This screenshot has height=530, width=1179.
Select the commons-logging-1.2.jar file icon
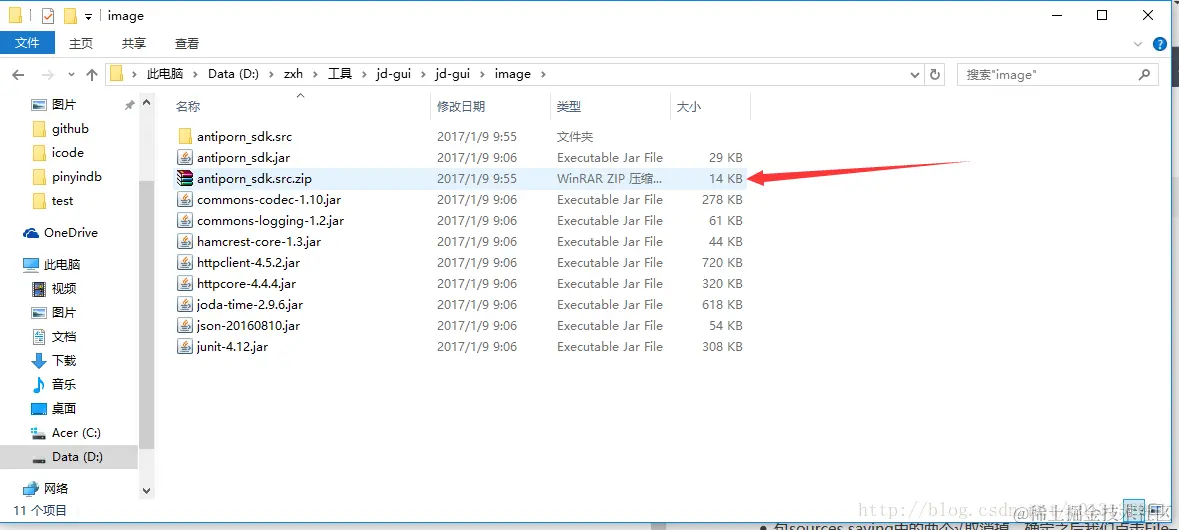pyautogui.click(x=185, y=221)
